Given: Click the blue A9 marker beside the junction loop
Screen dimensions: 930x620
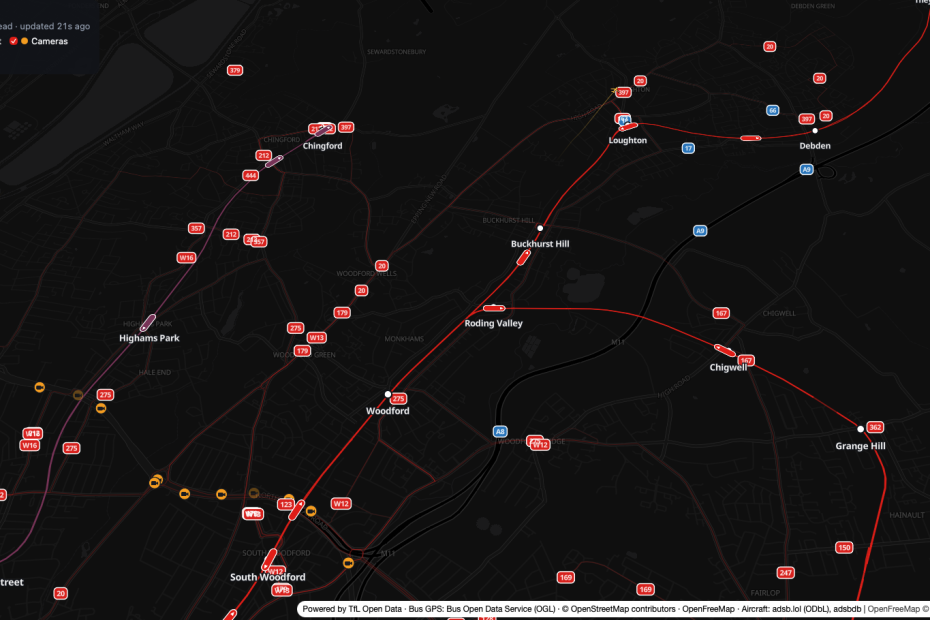Looking at the screenshot, I should coord(806,170).
